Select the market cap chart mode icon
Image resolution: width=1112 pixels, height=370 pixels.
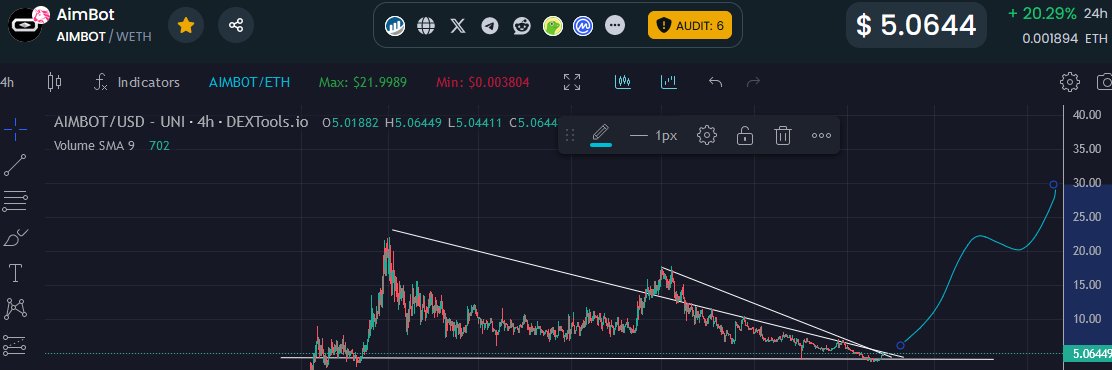pyautogui.click(x=668, y=82)
